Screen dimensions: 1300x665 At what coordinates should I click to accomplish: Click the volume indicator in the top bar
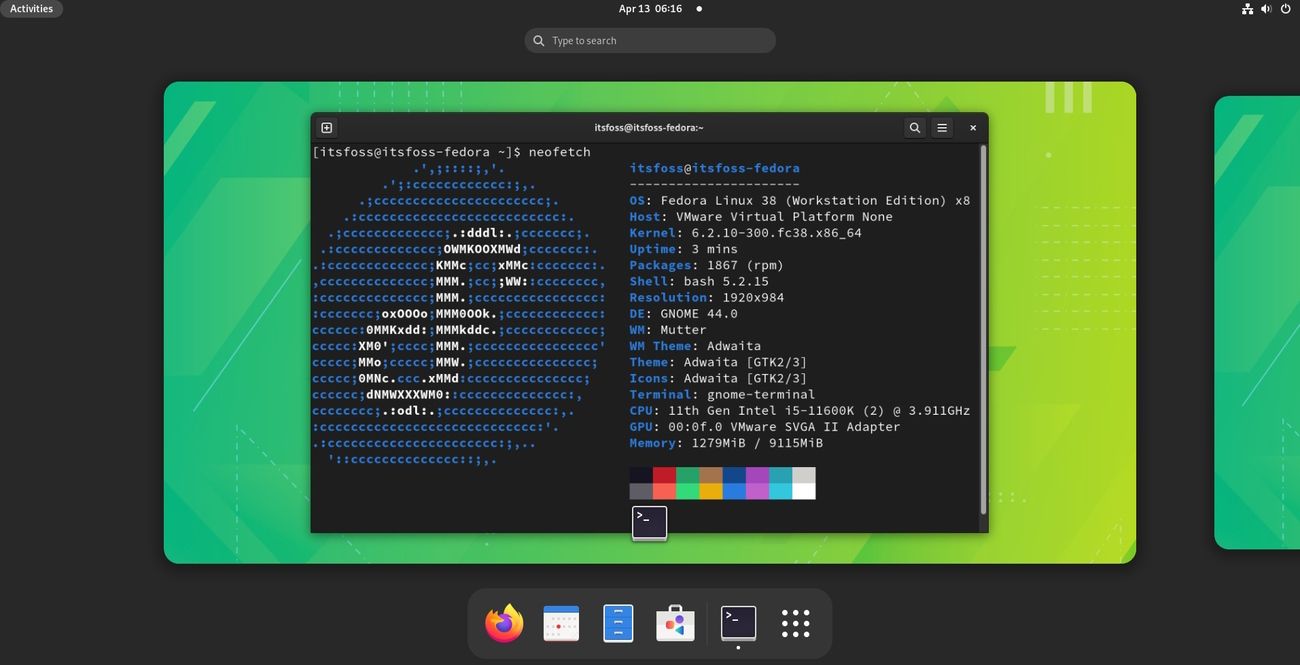[x=1265, y=8]
